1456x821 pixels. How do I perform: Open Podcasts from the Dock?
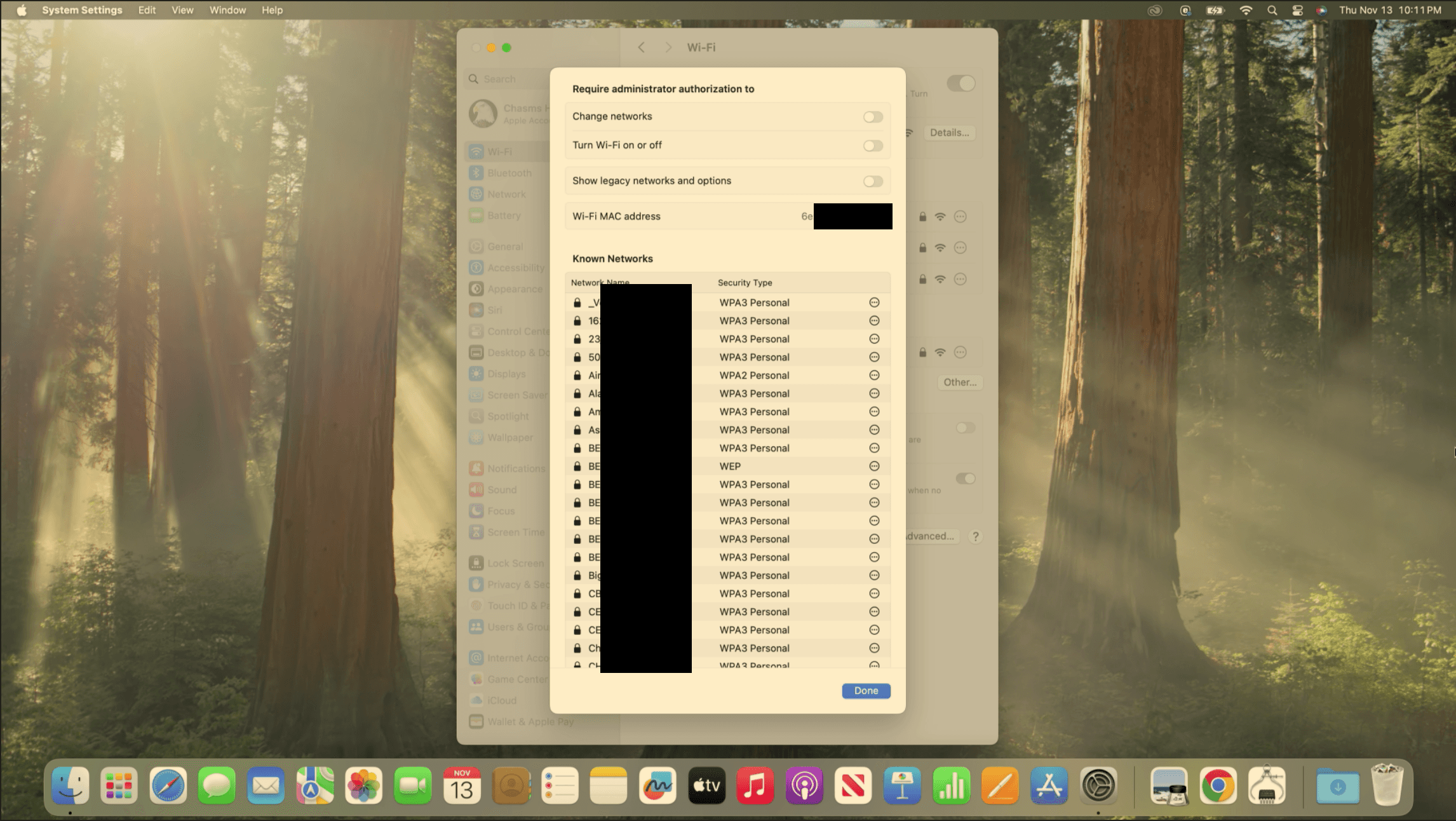[x=804, y=786]
